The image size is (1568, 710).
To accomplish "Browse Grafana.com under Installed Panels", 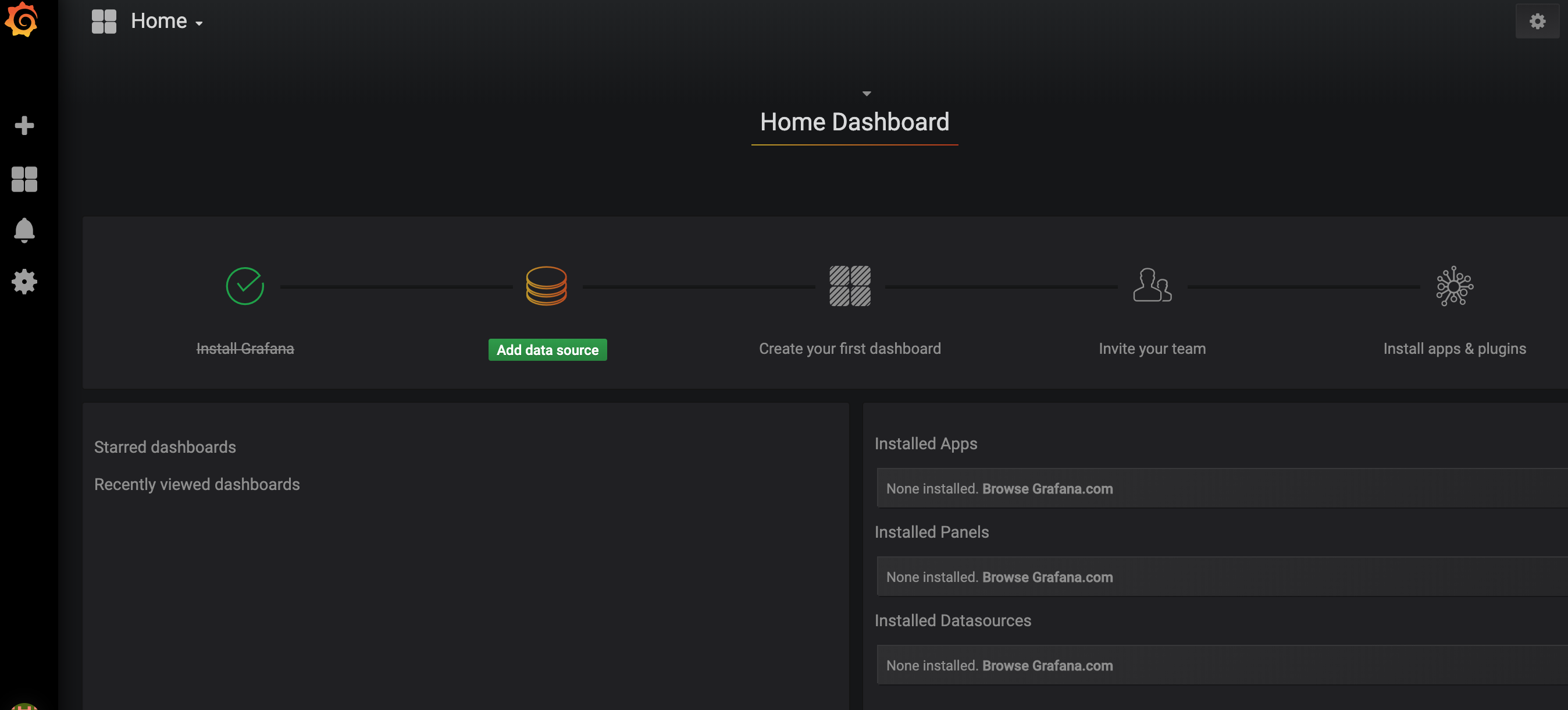I will click(1047, 577).
